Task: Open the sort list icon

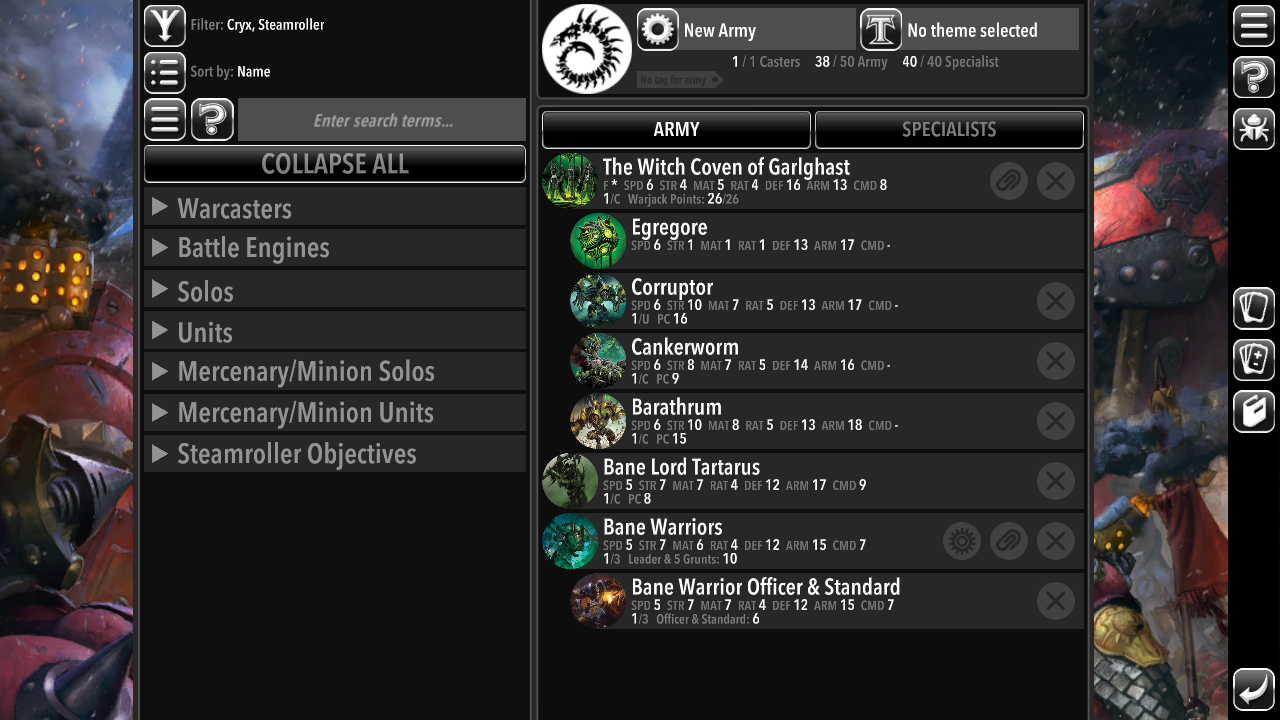Action: (x=165, y=73)
